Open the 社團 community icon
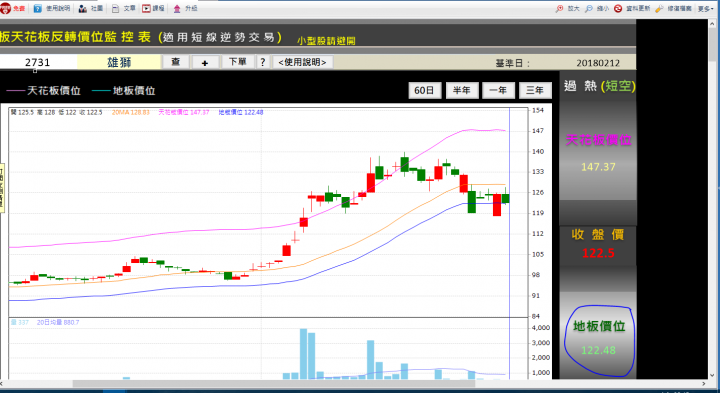The width and height of the screenshot is (720, 393). (x=83, y=8)
